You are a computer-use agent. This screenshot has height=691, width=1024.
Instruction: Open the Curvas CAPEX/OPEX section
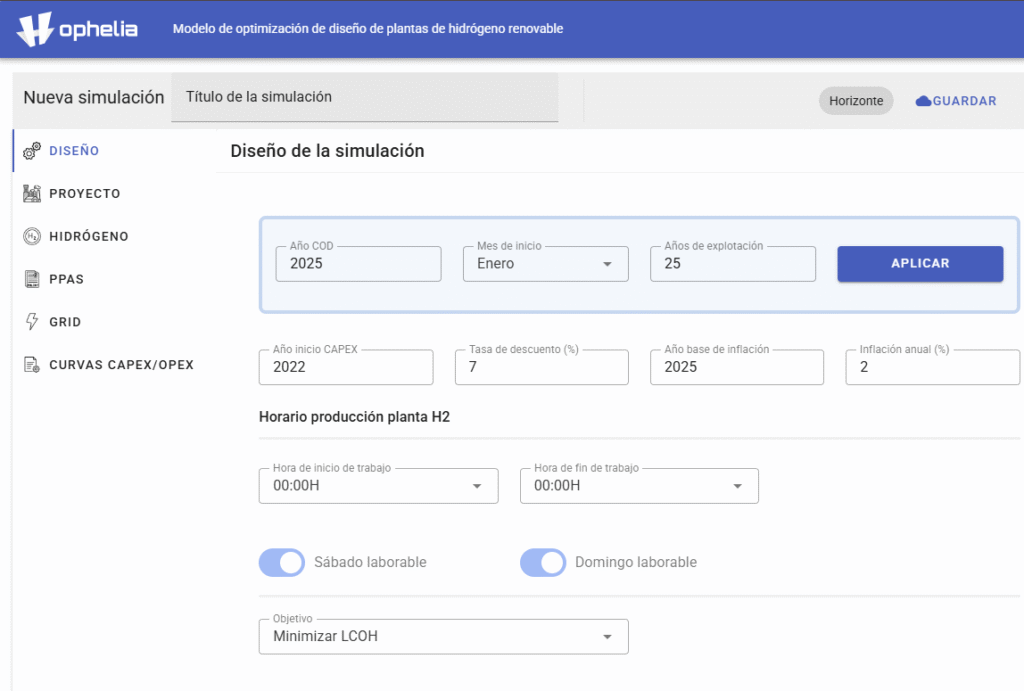(x=121, y=365)
